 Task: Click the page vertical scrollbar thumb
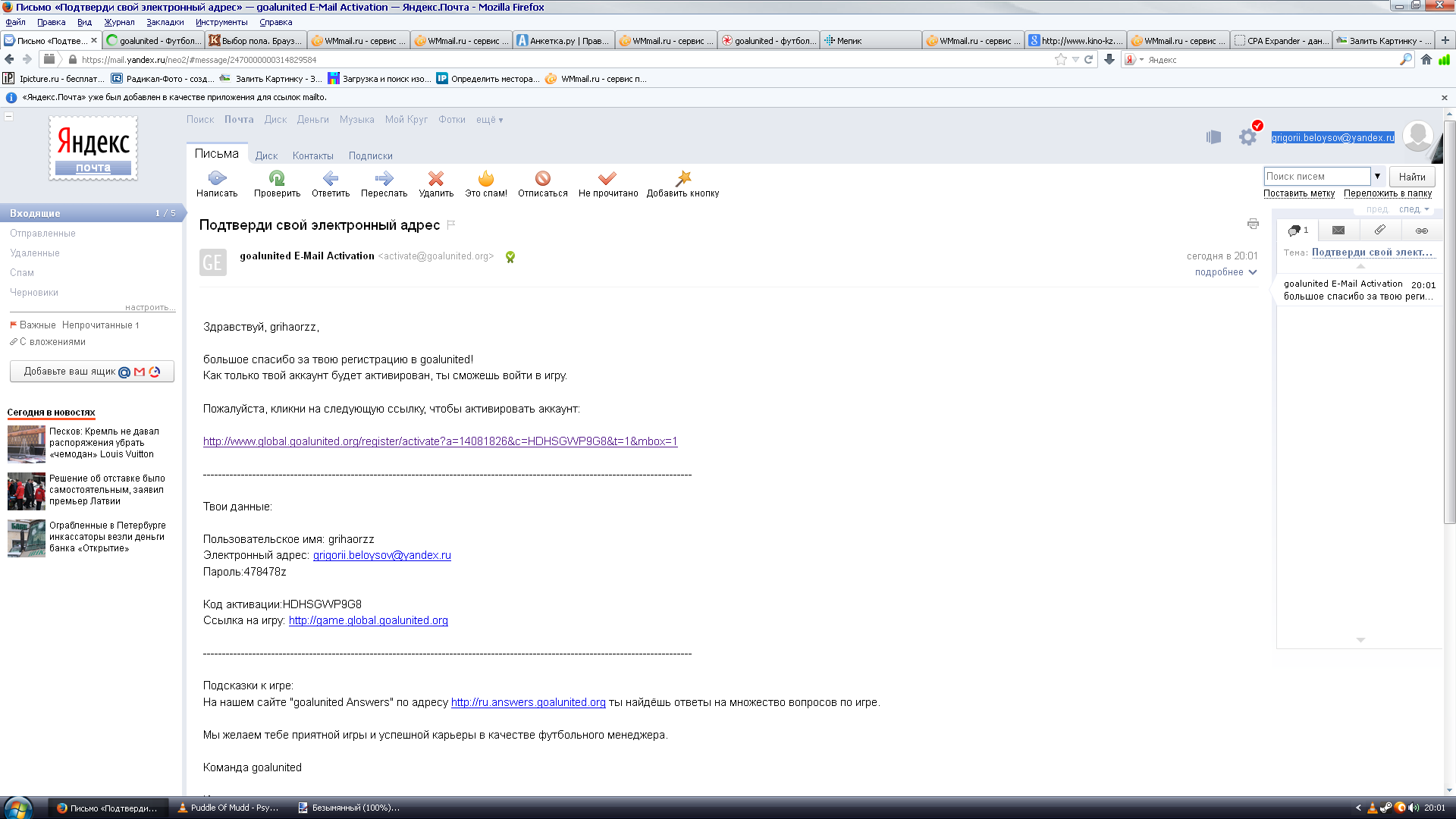pos(1449,322)
